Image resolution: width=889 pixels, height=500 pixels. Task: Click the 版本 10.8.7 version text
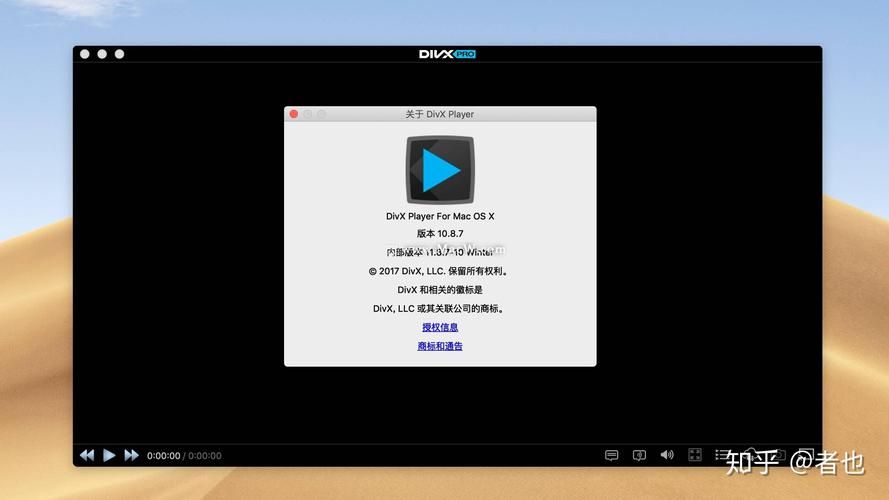pos(440,234)
